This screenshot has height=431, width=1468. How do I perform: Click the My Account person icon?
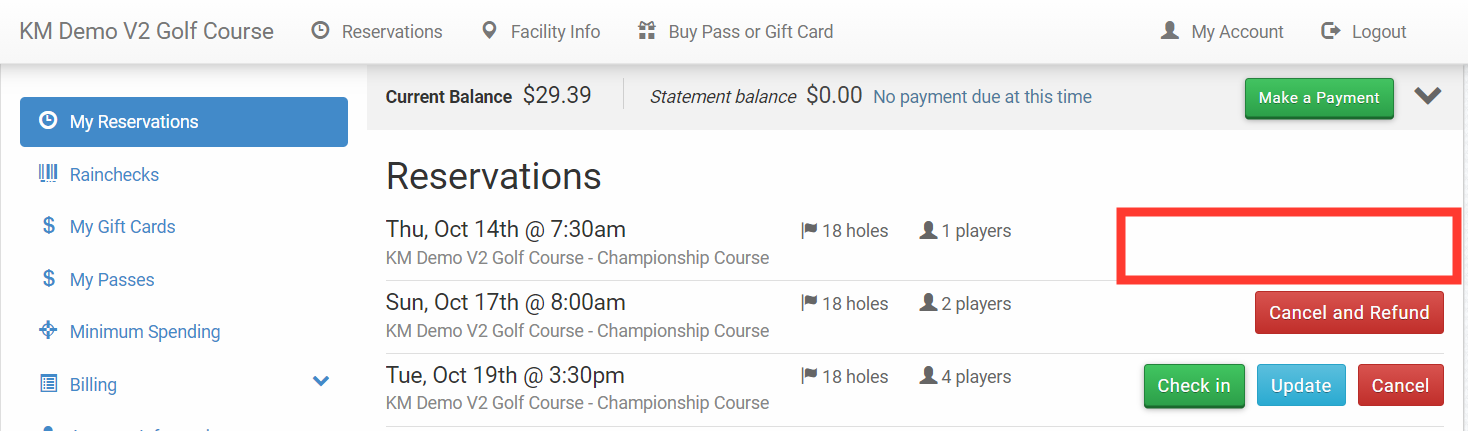[x=1169, y=31]
